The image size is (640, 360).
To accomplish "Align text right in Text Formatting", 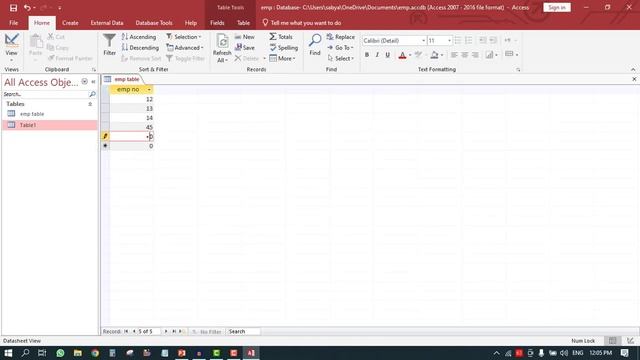I will [x=475, y=55].
